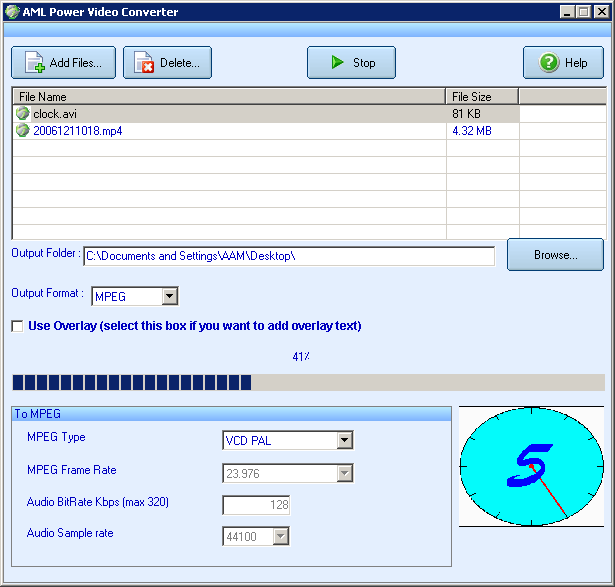Image resolution: width=615 pixels, height=587 pixels.
Task: Open the Output Format dropdown
Action: [170, 296]
